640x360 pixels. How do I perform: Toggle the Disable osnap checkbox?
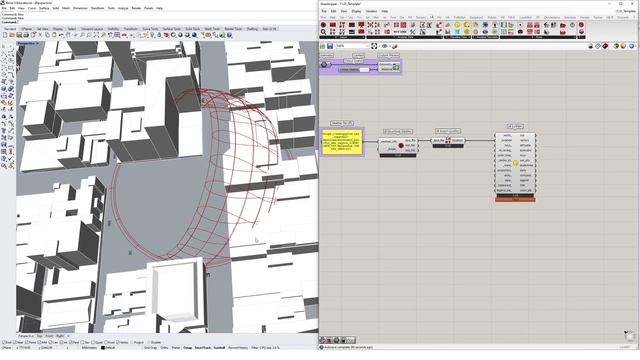149,342
